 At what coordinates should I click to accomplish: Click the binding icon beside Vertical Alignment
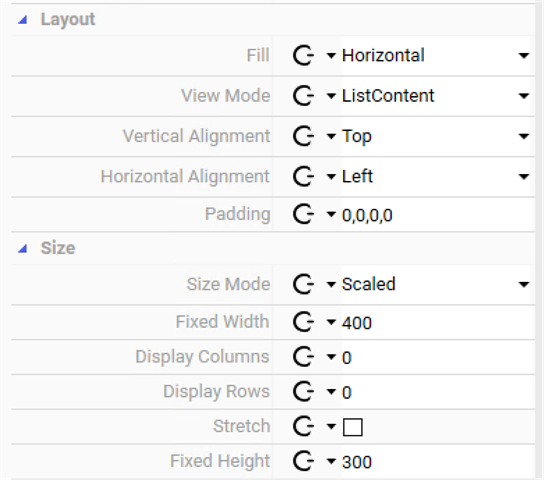(x=303, y=136)
